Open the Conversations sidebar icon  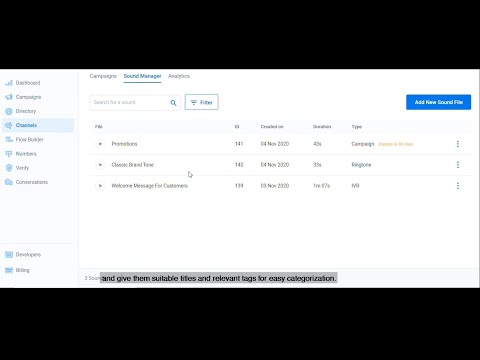(9, 182)
